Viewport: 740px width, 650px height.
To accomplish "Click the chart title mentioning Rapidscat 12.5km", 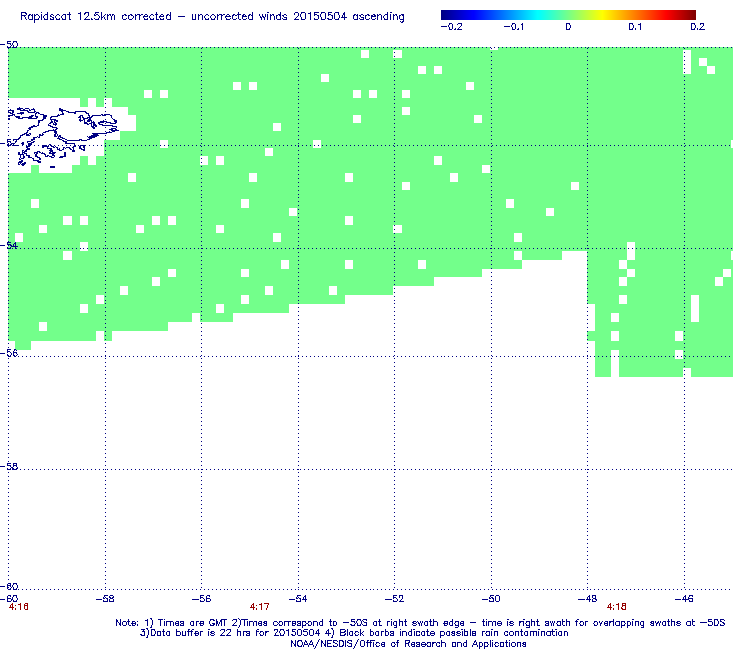I will (212, 17).
